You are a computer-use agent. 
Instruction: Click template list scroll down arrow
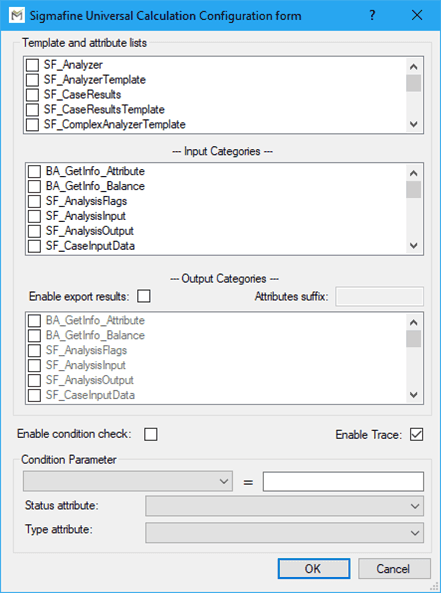click(413, 124)
